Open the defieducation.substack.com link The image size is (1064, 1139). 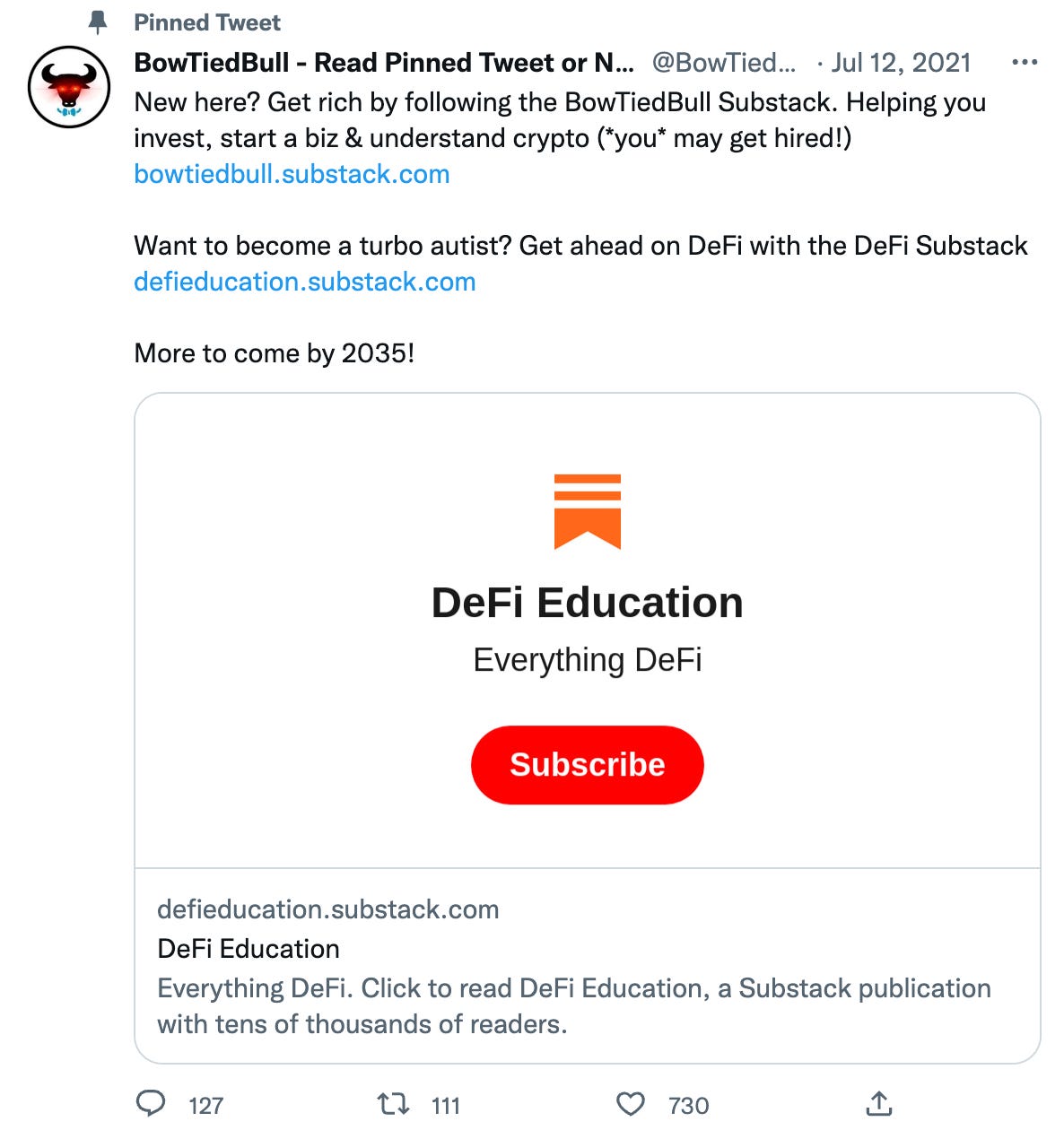pos(304,281)
